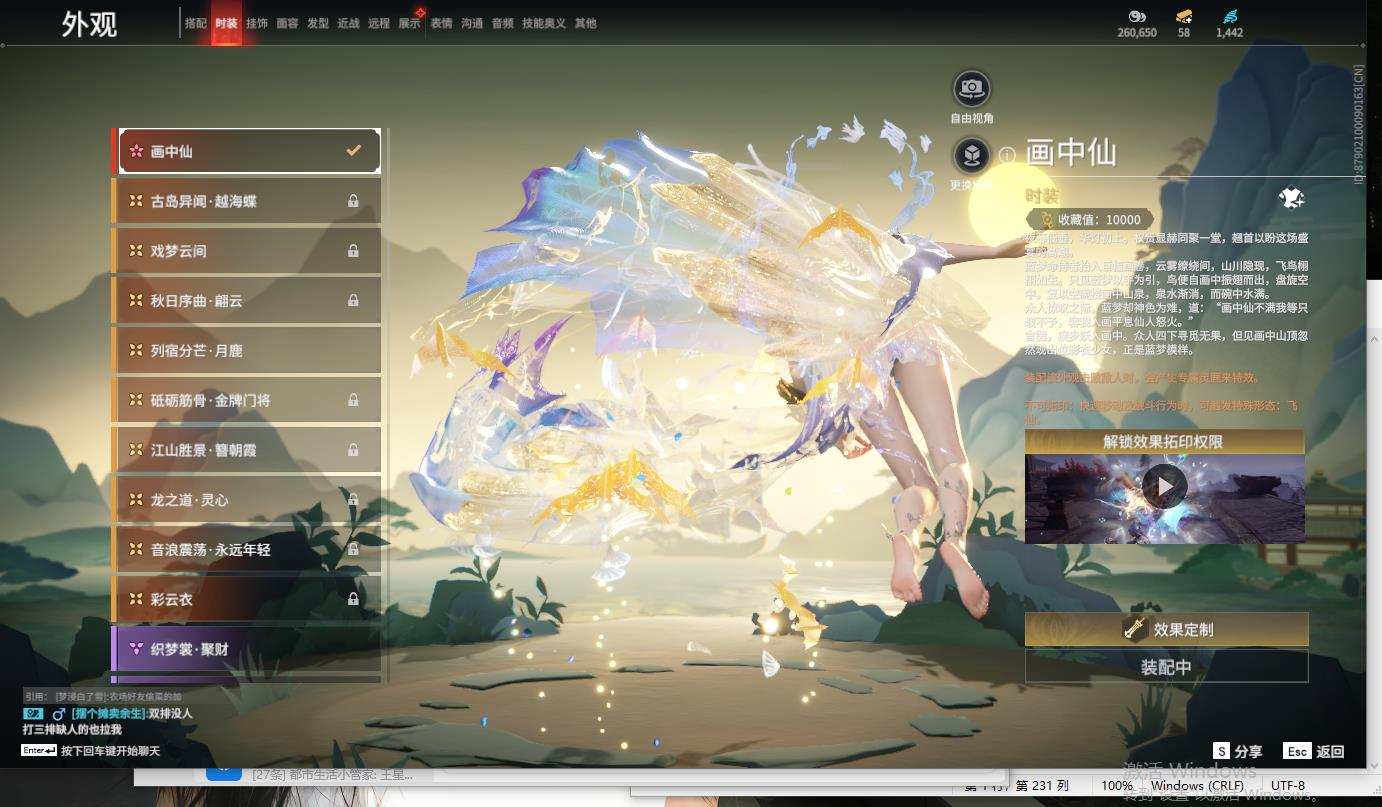Click the lock icon on 戏梦云间
The height and width of the screenshot is (807, 1382).
[x=353, y=251]
